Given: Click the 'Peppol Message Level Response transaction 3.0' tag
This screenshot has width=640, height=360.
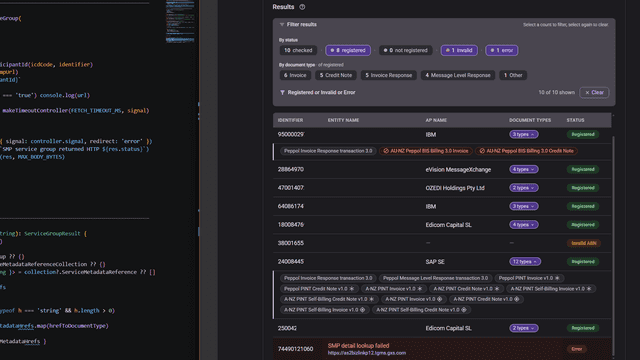Looking at the screenshot, I should (x=435, y=278).
